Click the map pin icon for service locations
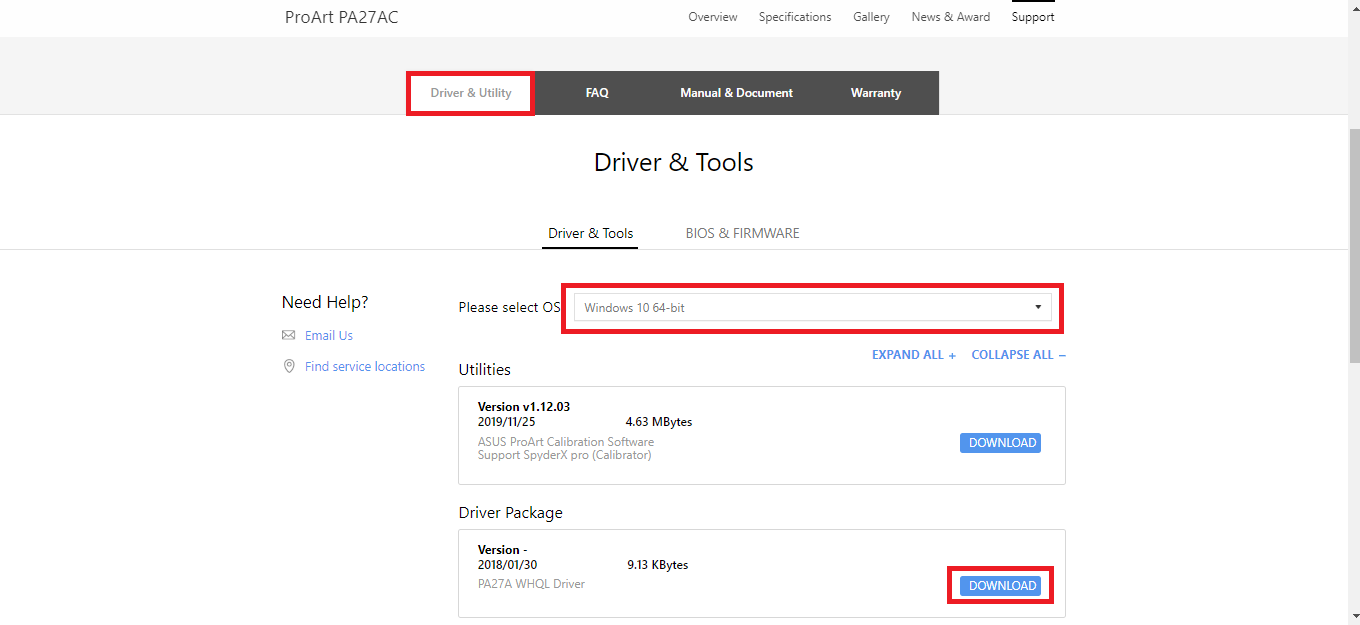Image resolution: width=1360 pixels, height=625 pixels. click(289, 367)
